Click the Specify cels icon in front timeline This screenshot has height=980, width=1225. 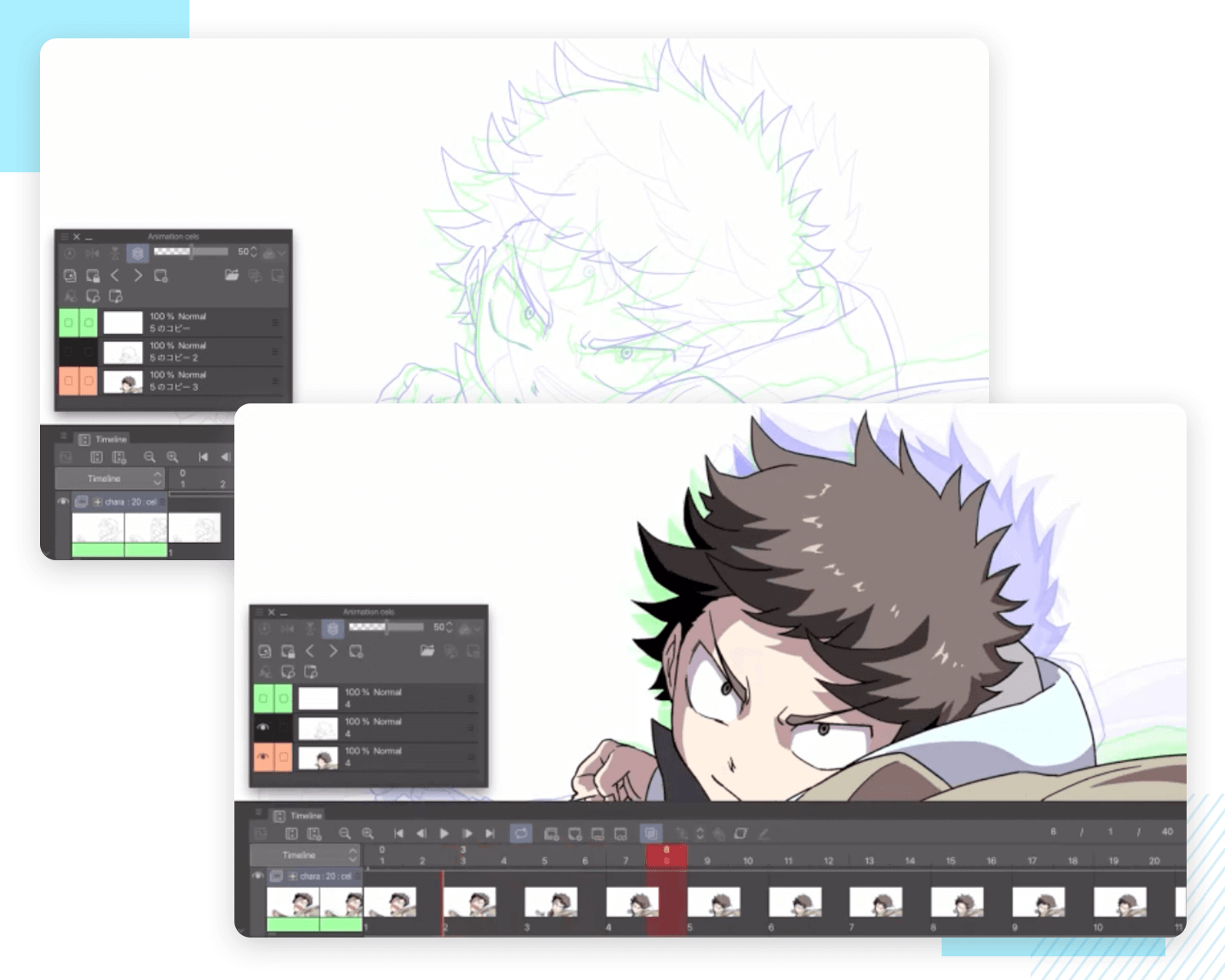pos(598,834)
